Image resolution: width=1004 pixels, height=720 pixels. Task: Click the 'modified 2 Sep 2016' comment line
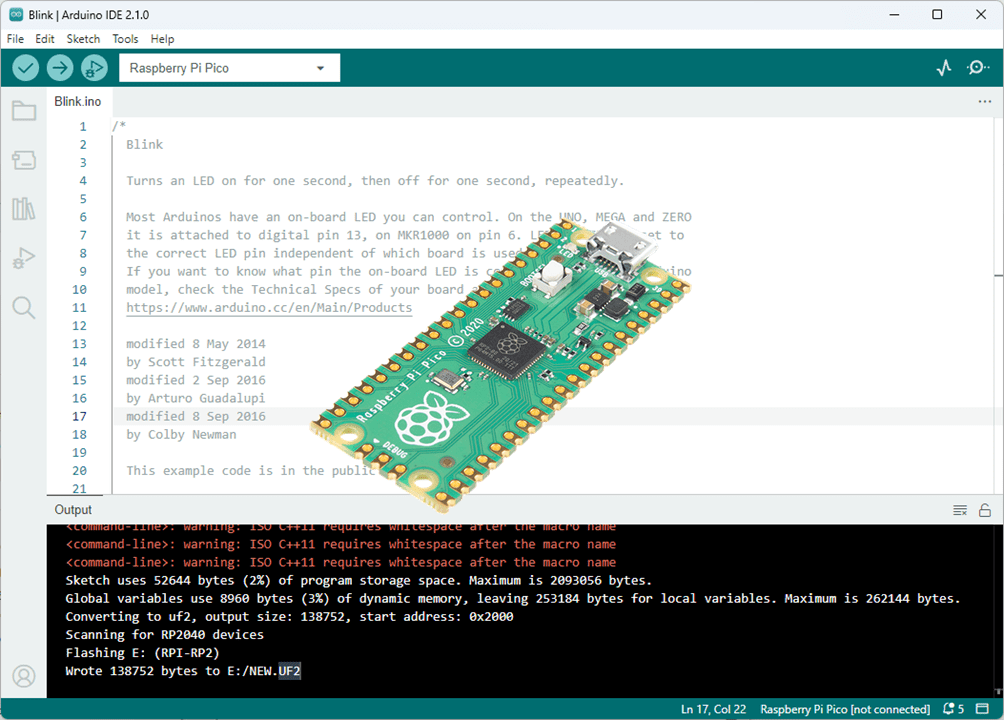tap(196, 380)
